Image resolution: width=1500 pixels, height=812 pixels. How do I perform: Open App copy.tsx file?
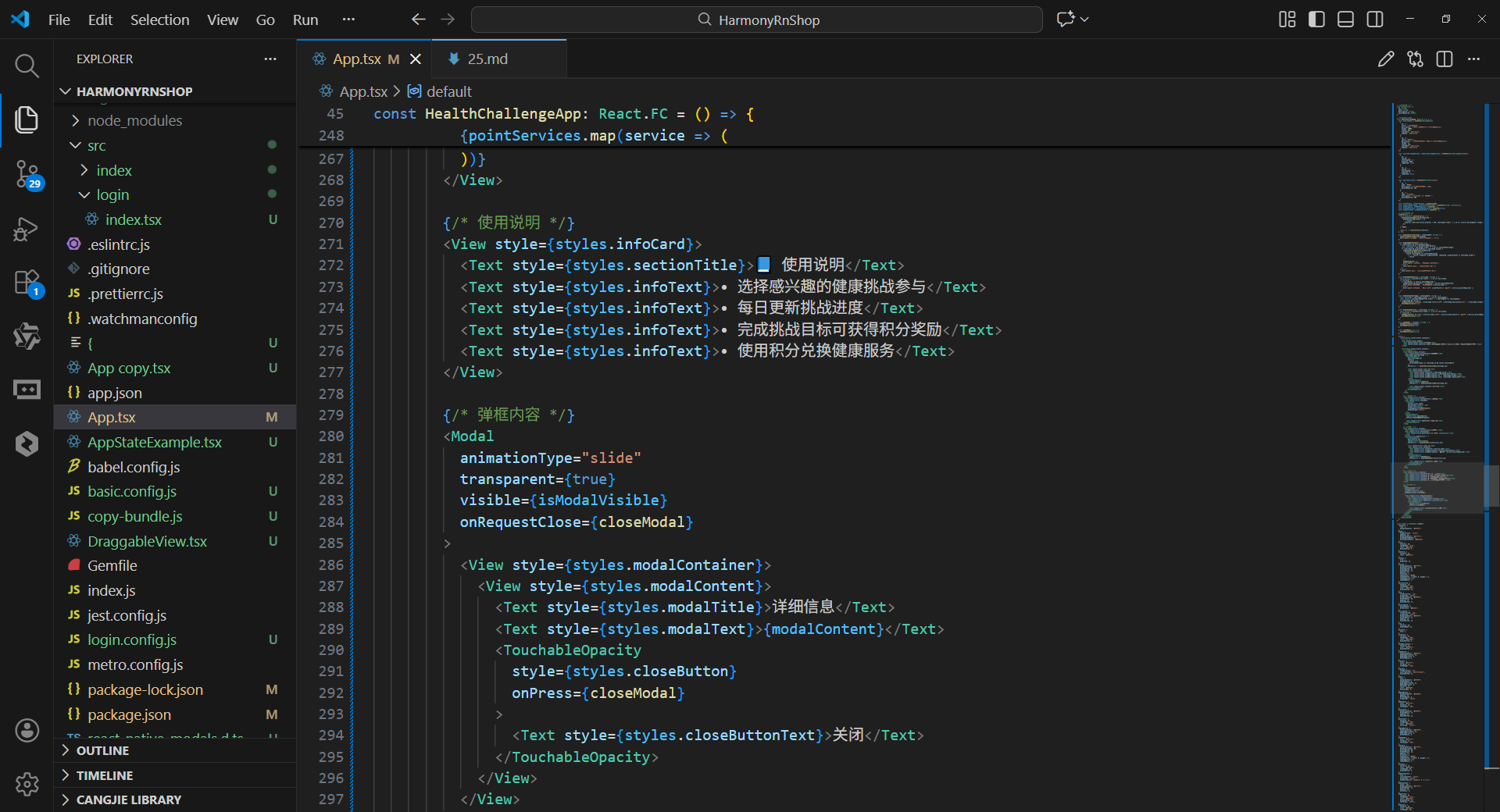[x=175, y=368]
